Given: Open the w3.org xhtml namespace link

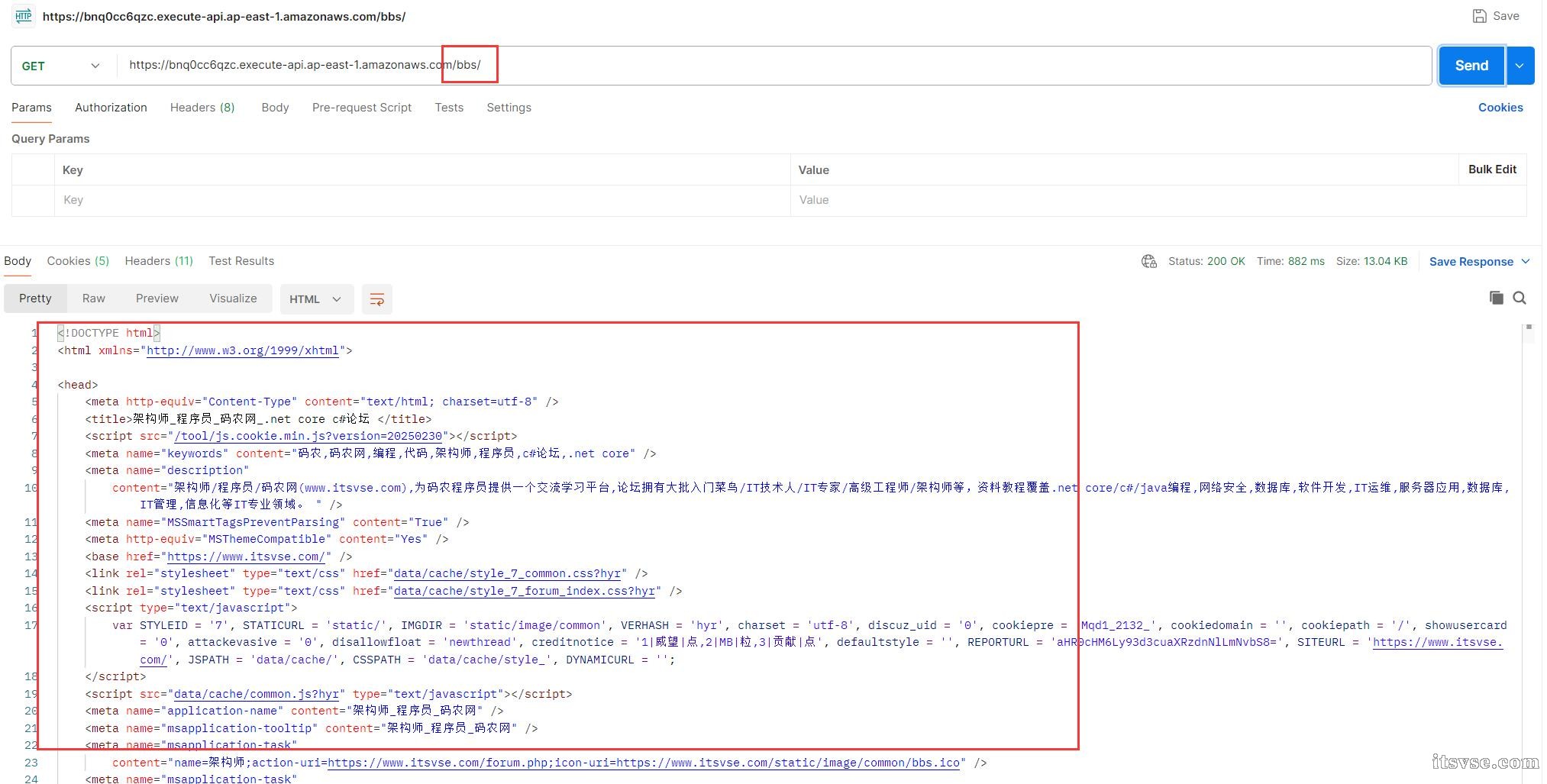Looking at the screenshot, I should tap(242, 350).
